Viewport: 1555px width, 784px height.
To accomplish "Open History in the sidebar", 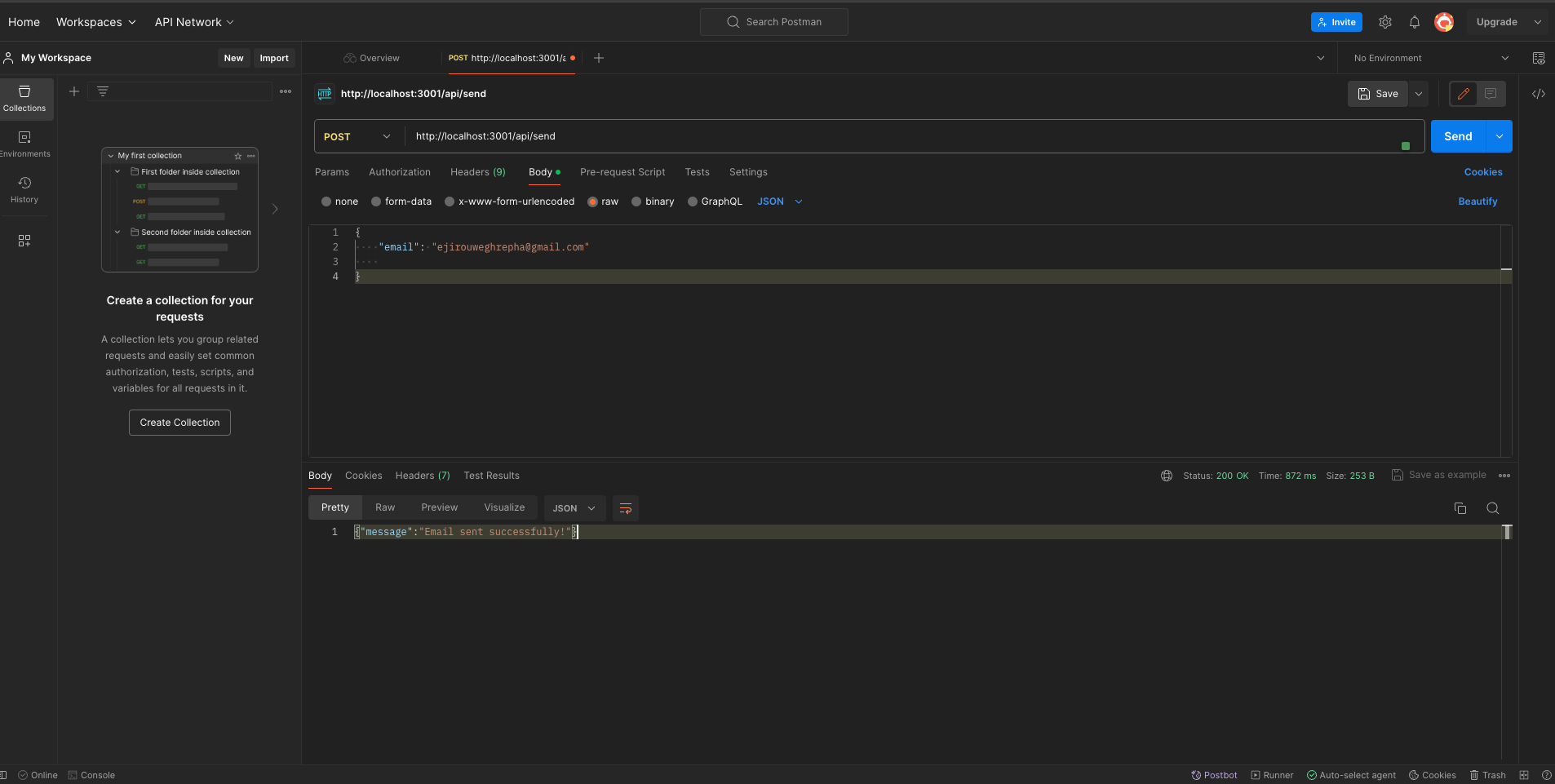I will pyautogui.click(x=24, y=190).
